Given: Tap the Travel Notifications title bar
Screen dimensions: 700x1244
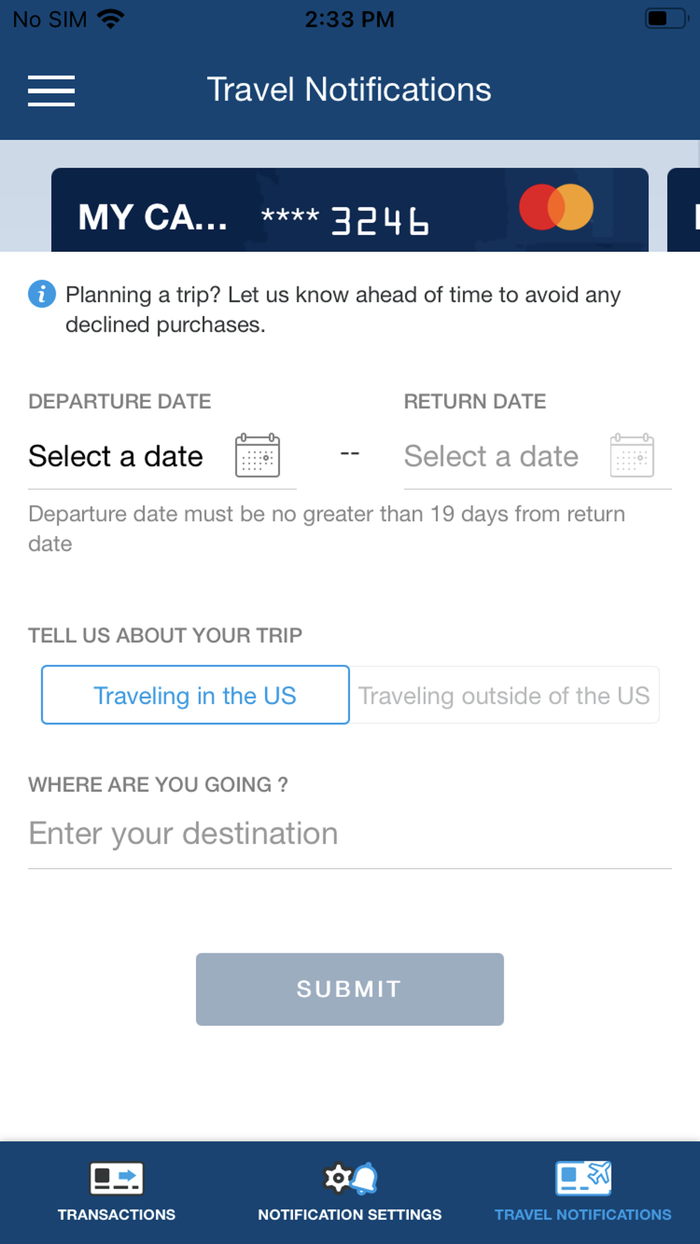Looking at the screenshot, I should tap(349, 89).
